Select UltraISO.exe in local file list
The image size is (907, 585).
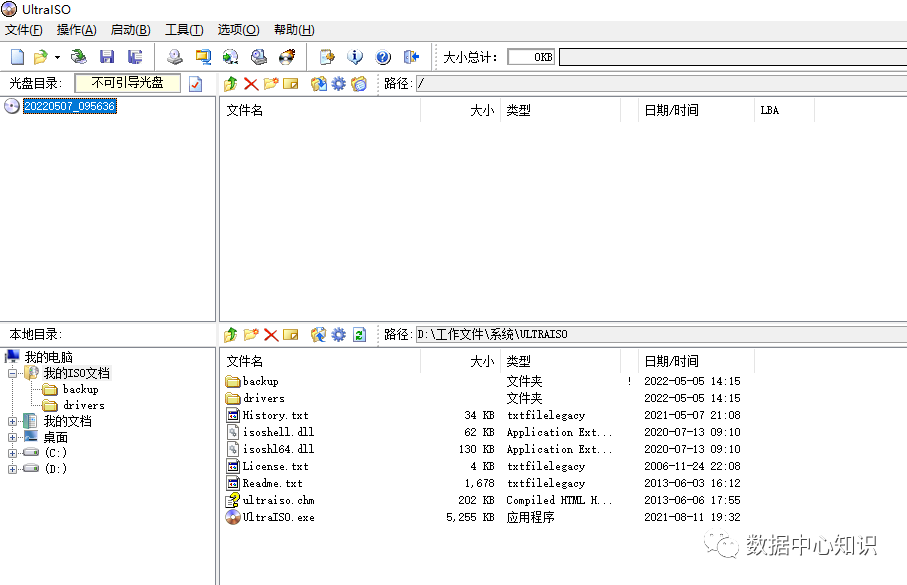pyautogui.click(x=278, y=517)
